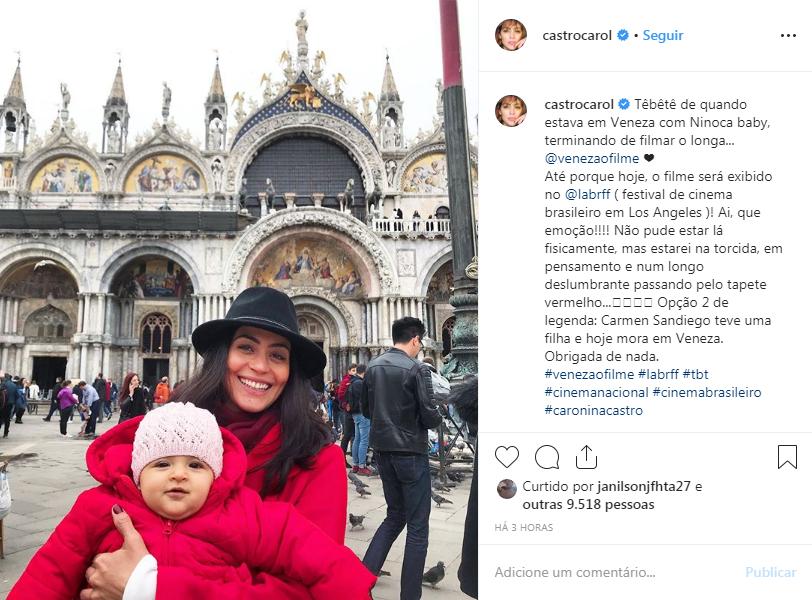The width and height of the screenshot is (812, 600).
Task: Open the @venezaofilme mention
Action: (591, 158)
